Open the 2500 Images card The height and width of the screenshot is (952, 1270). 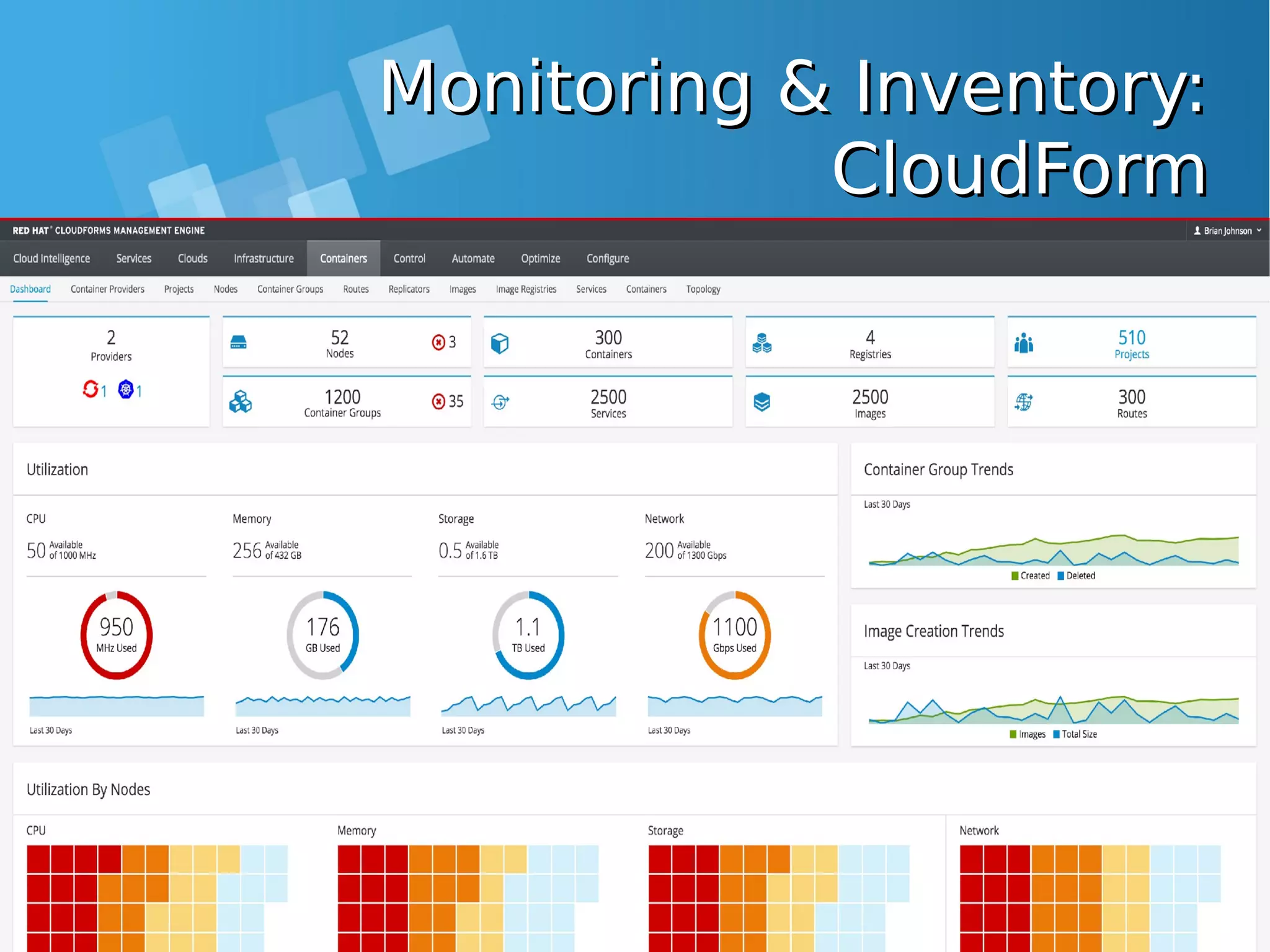click(x=870, y=401)
